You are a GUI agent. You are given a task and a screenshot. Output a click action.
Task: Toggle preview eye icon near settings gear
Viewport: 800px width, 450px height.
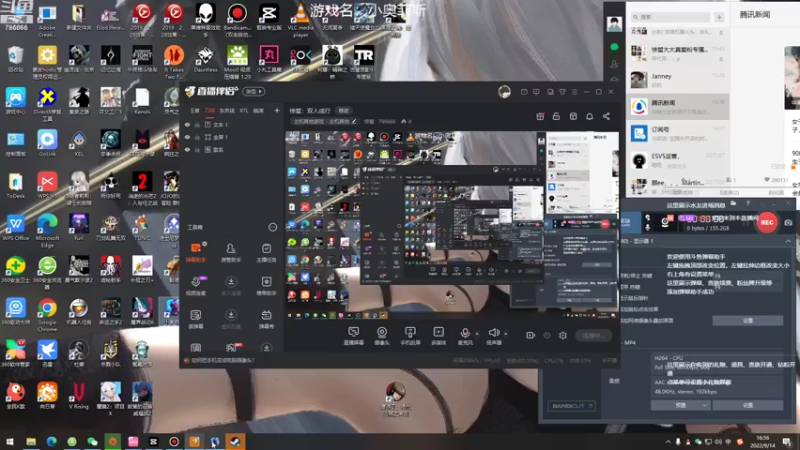(547, 335)
